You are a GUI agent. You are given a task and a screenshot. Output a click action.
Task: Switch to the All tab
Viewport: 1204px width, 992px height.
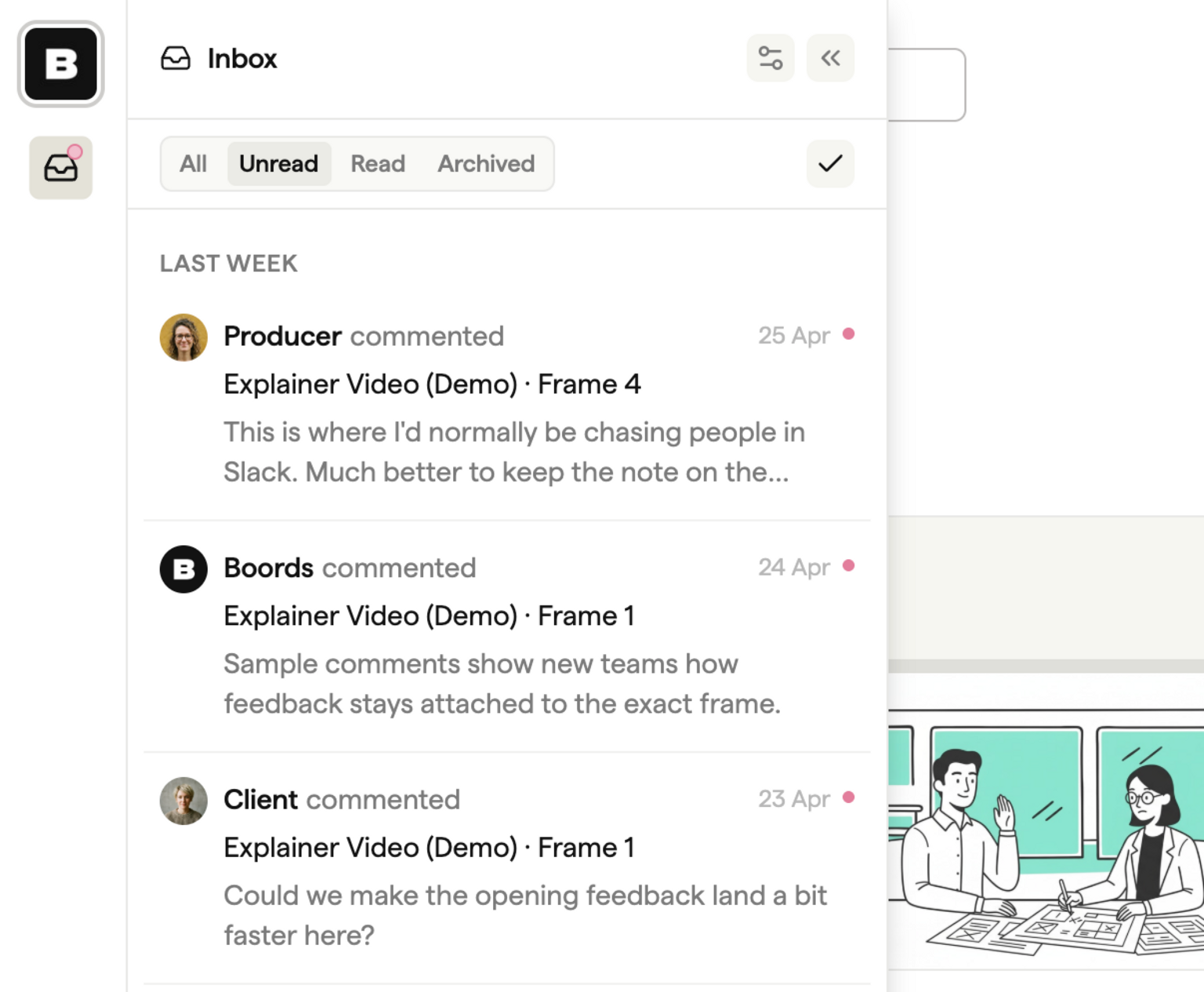pyautogui.click(x=193, y=164)
